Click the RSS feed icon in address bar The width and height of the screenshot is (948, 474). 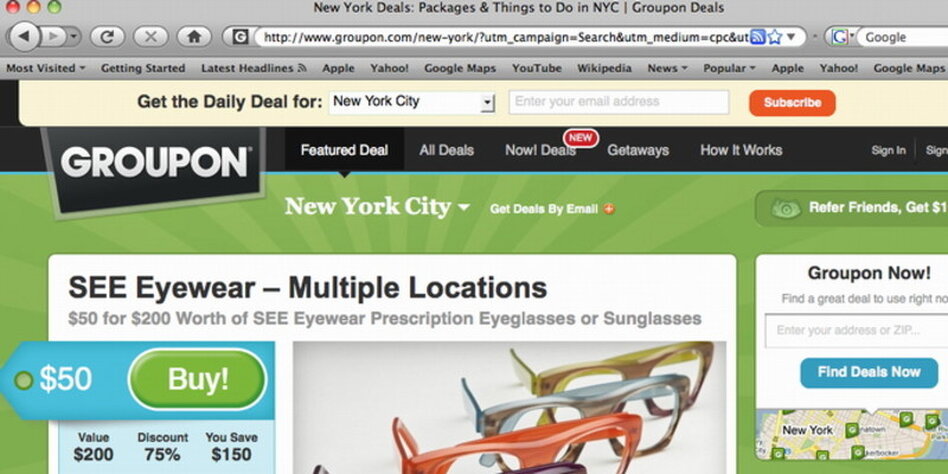(758, 37)
